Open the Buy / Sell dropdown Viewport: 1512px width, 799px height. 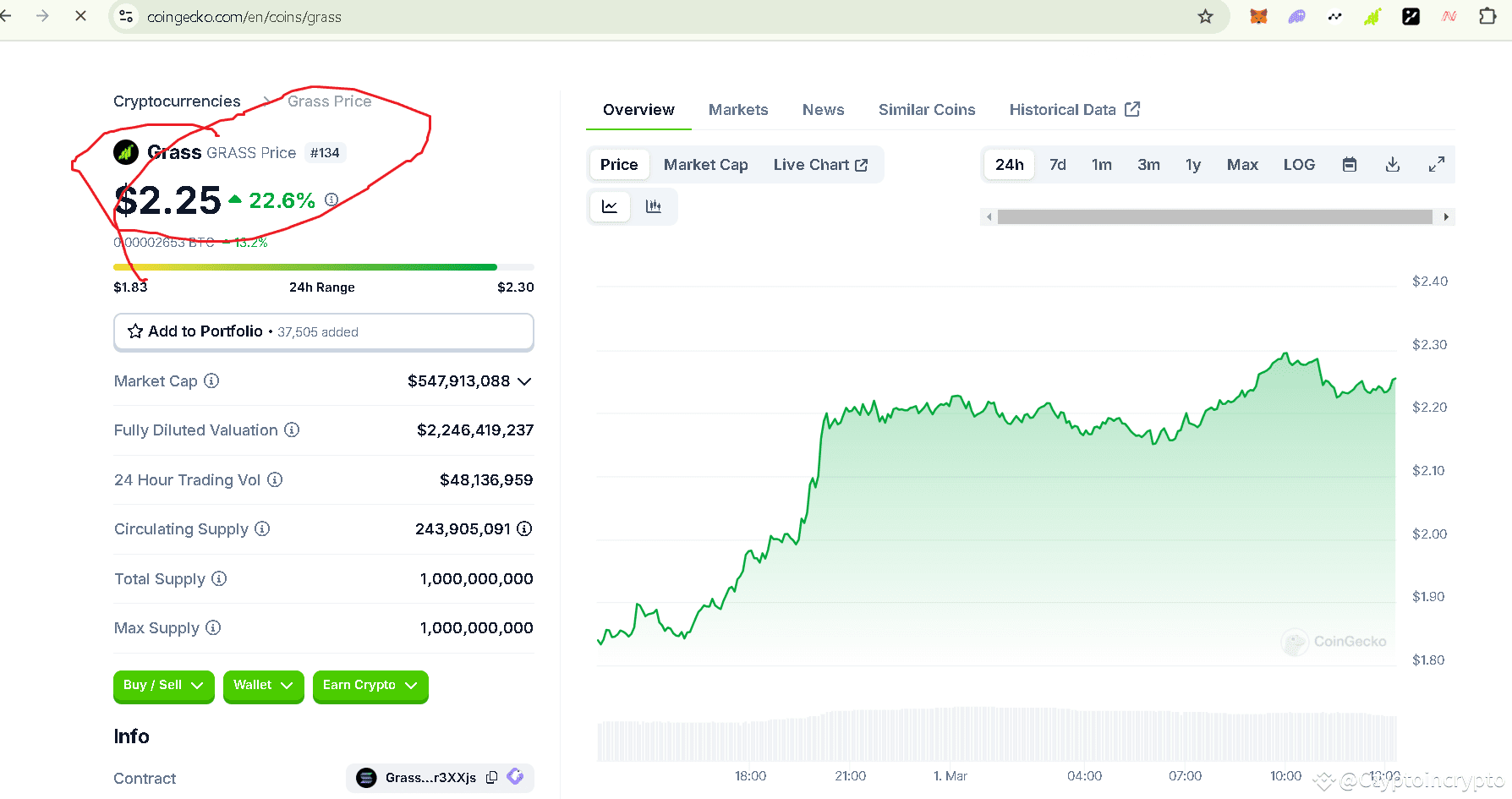(x=163, y=686)
